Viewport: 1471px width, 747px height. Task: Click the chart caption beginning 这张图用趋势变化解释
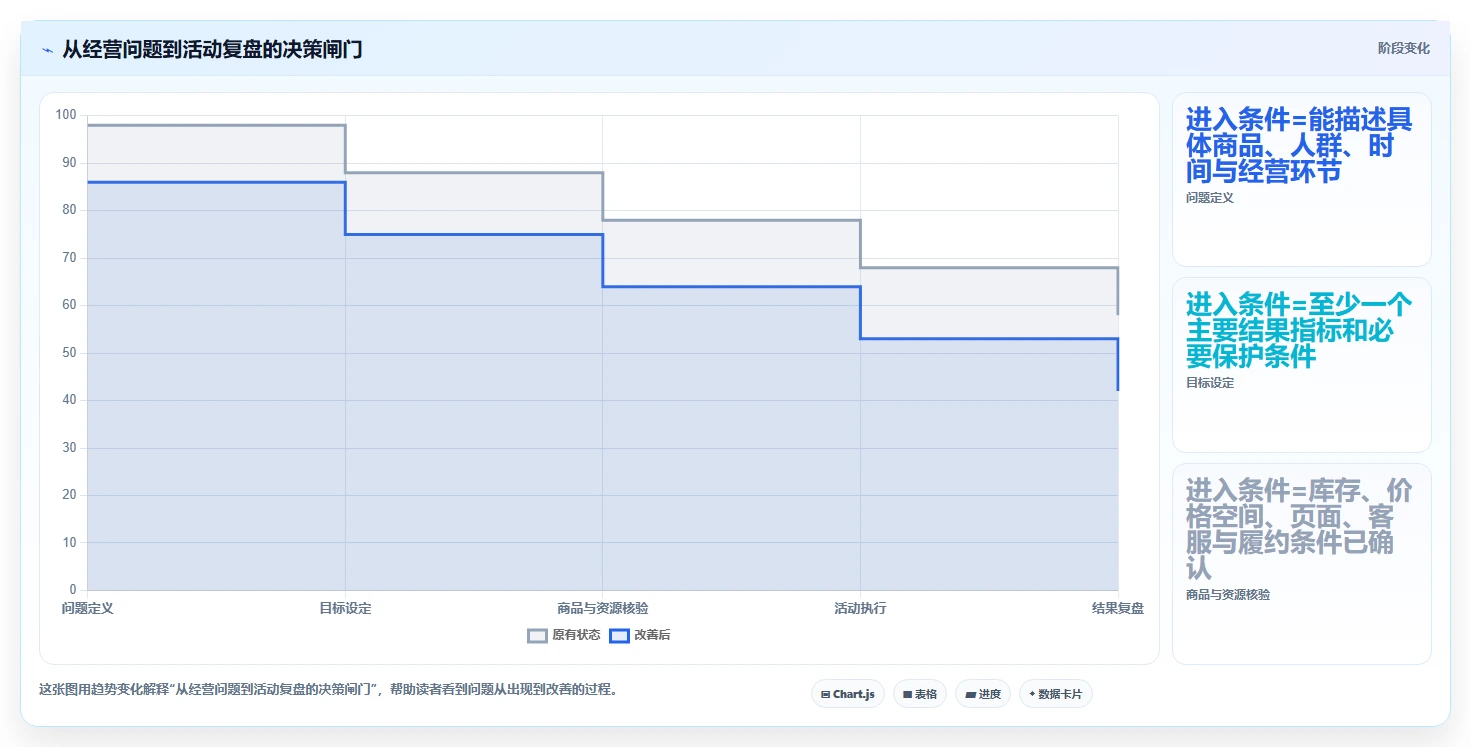(328, 689)
